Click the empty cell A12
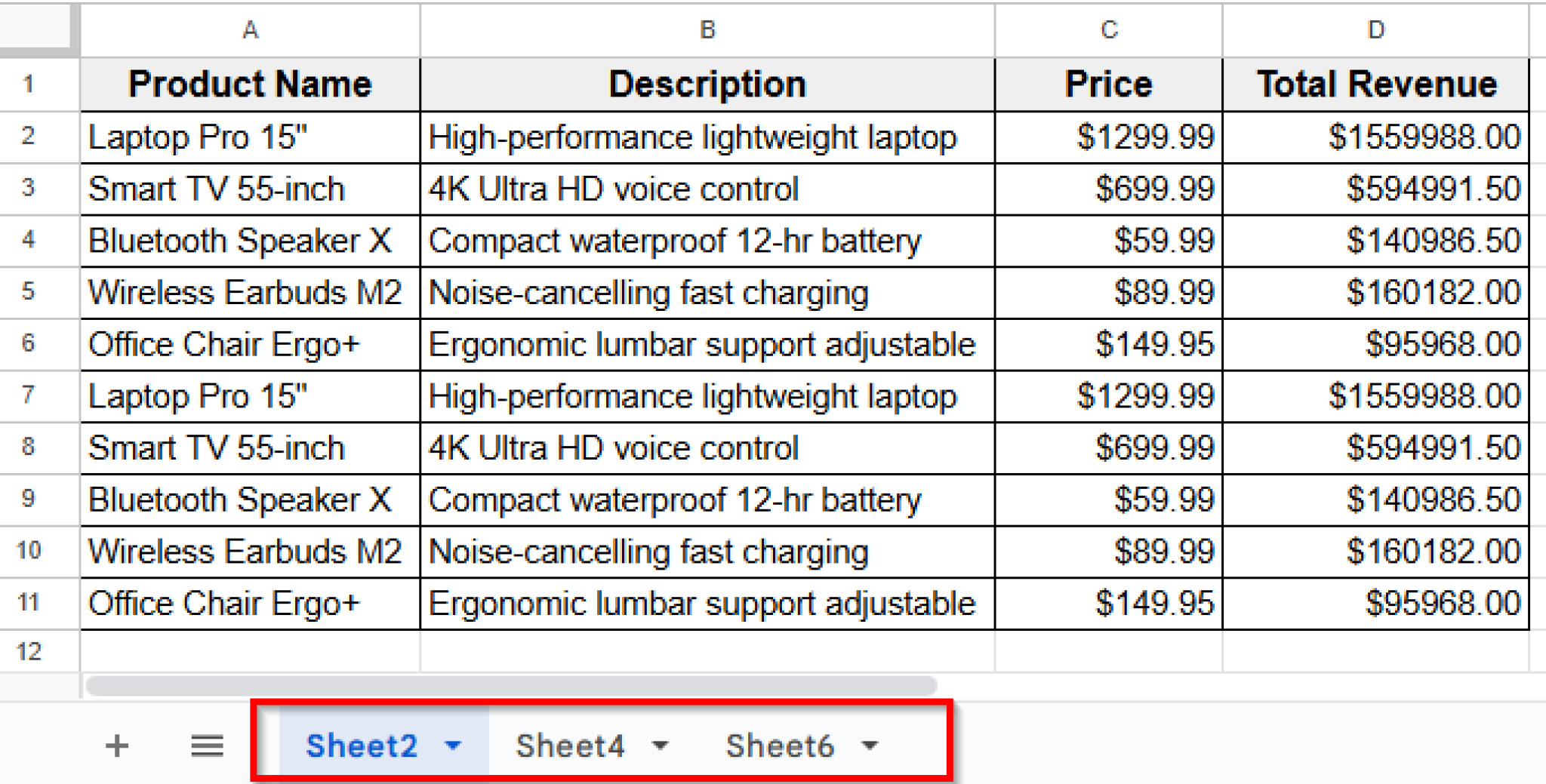 coord(249,648)
